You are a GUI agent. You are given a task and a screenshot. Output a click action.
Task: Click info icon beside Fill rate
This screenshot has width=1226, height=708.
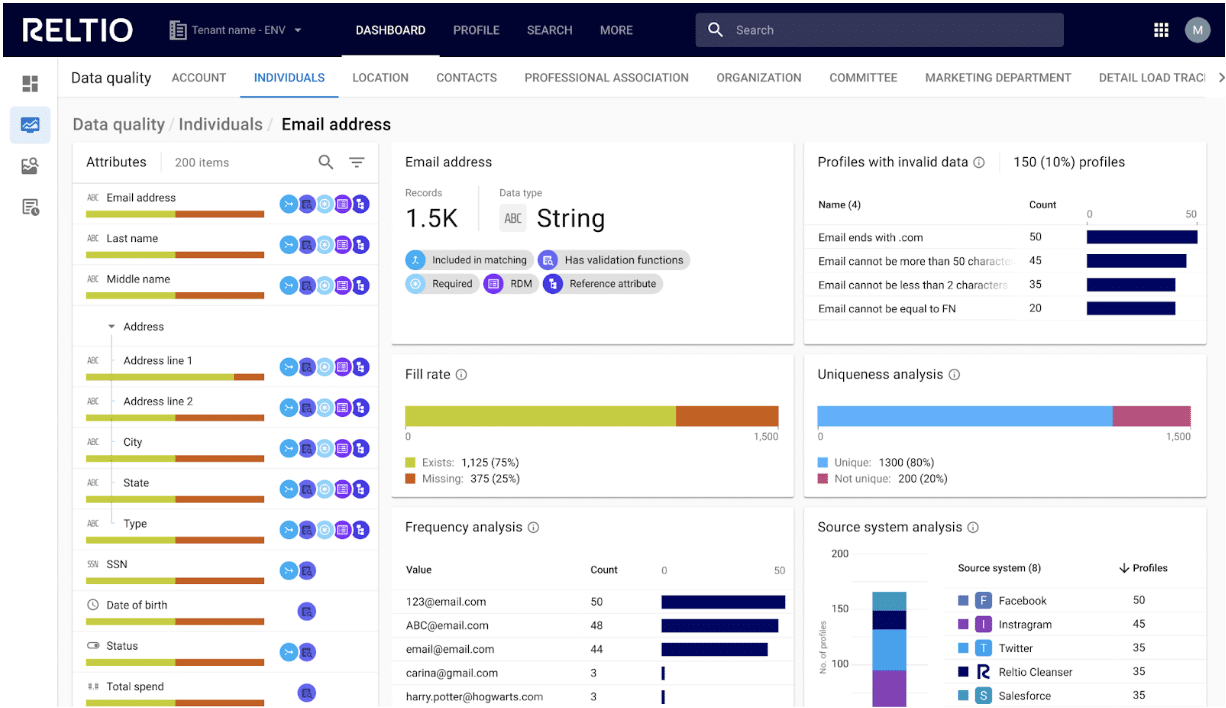461,375
